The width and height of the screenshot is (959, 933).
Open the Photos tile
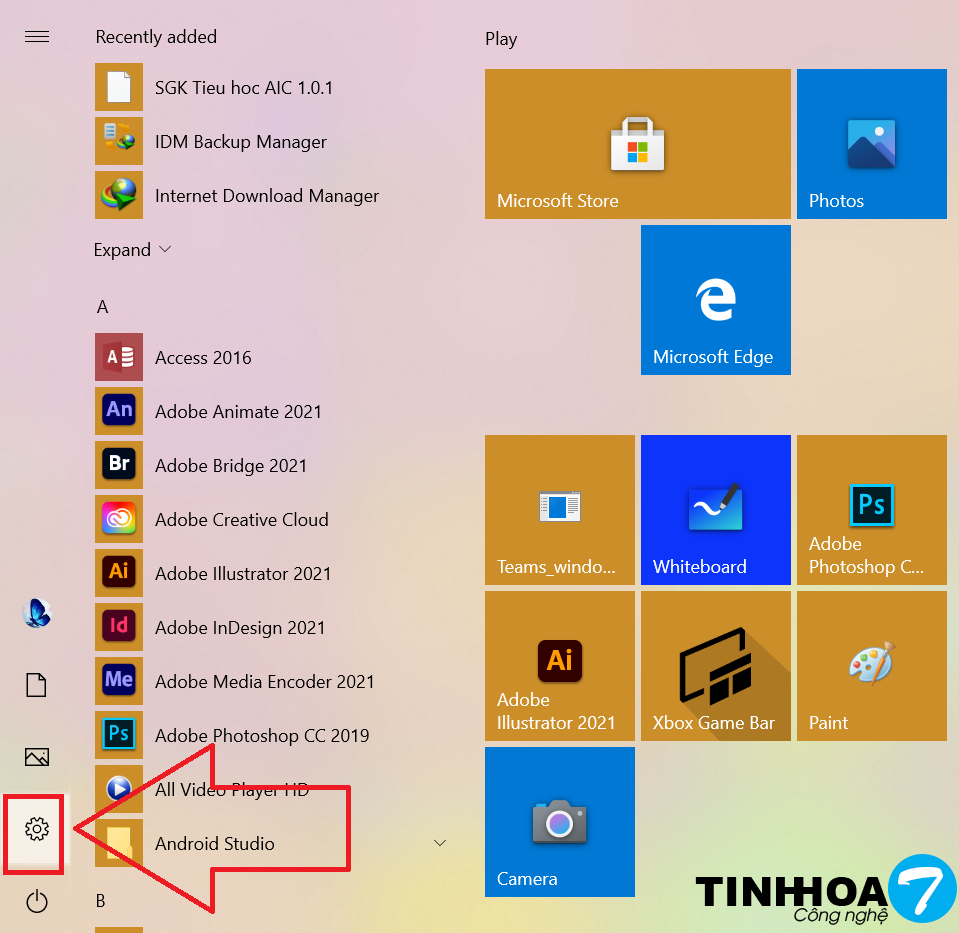871,144
